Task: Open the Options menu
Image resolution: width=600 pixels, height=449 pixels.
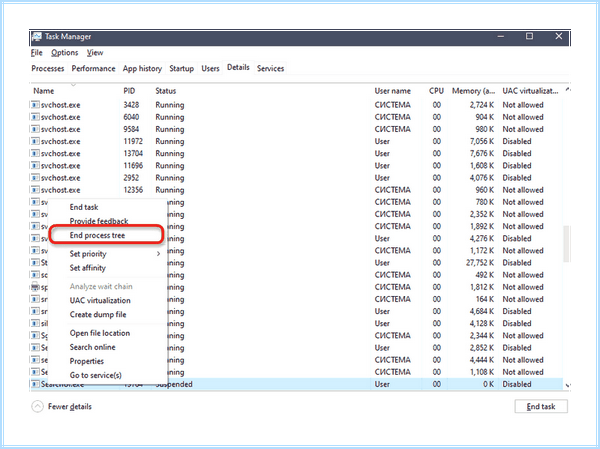Action: 65,53
